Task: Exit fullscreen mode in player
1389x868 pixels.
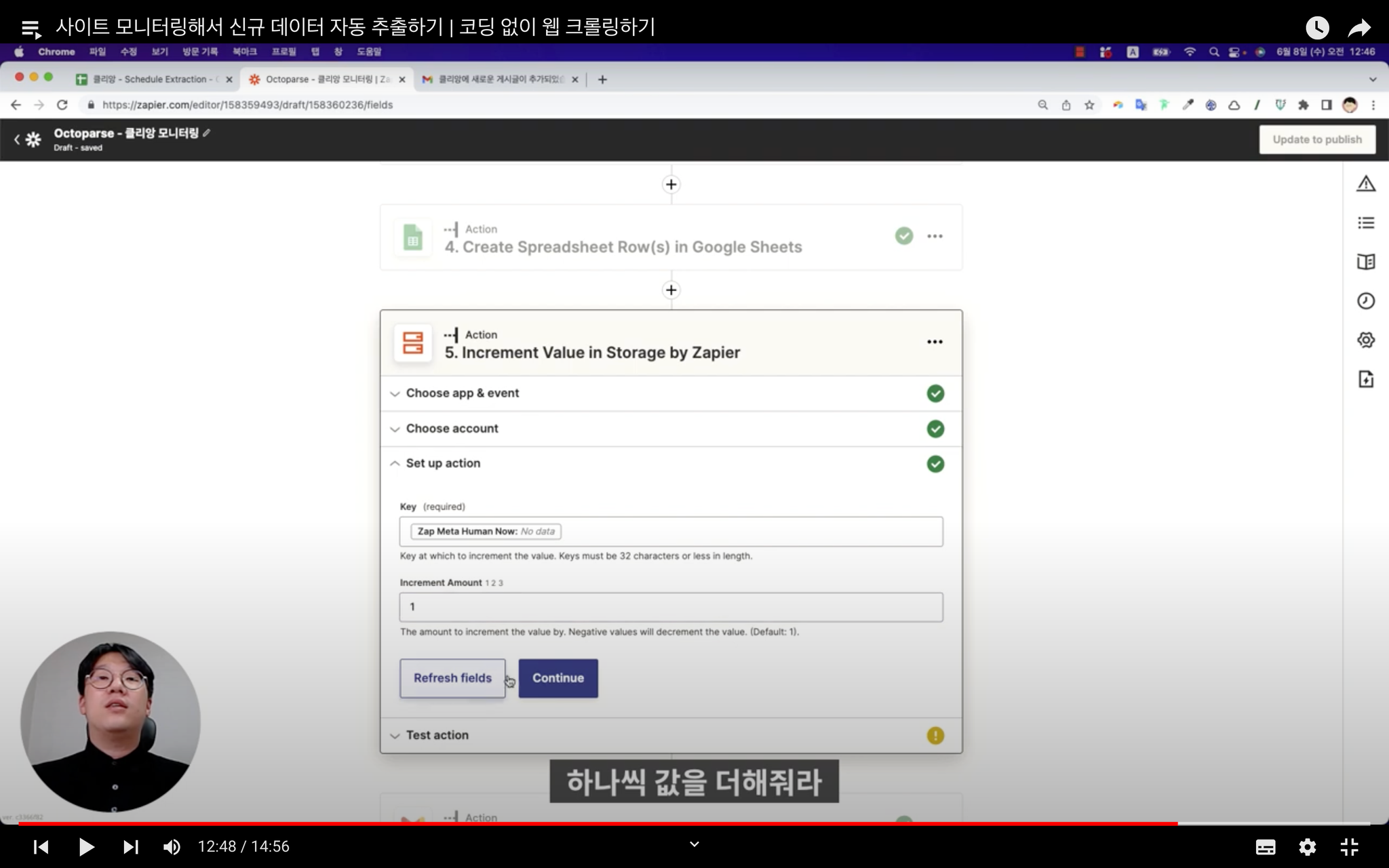Action: pos(1350,847)
